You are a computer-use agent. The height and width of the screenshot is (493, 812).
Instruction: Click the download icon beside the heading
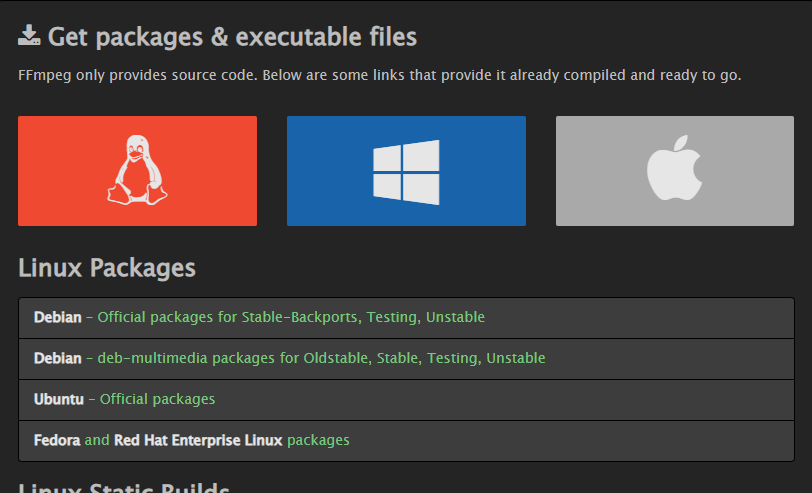[29, 35]
